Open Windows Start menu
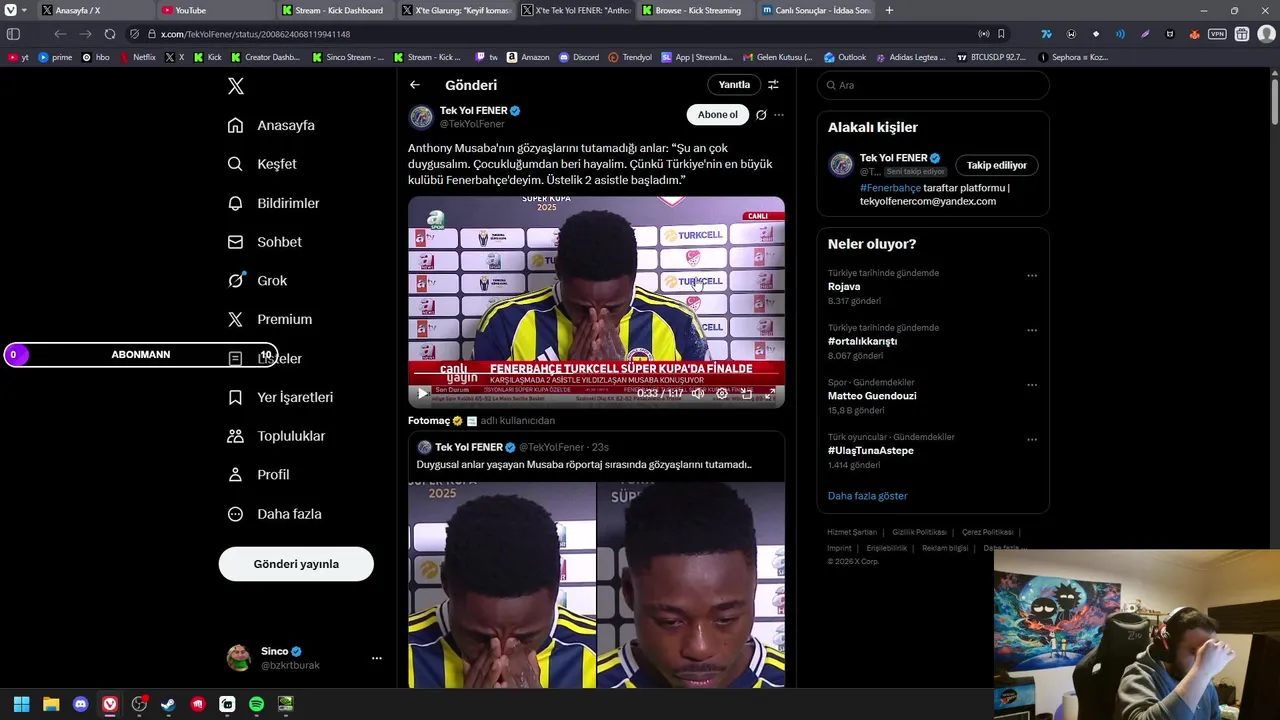 click(21, 704)
